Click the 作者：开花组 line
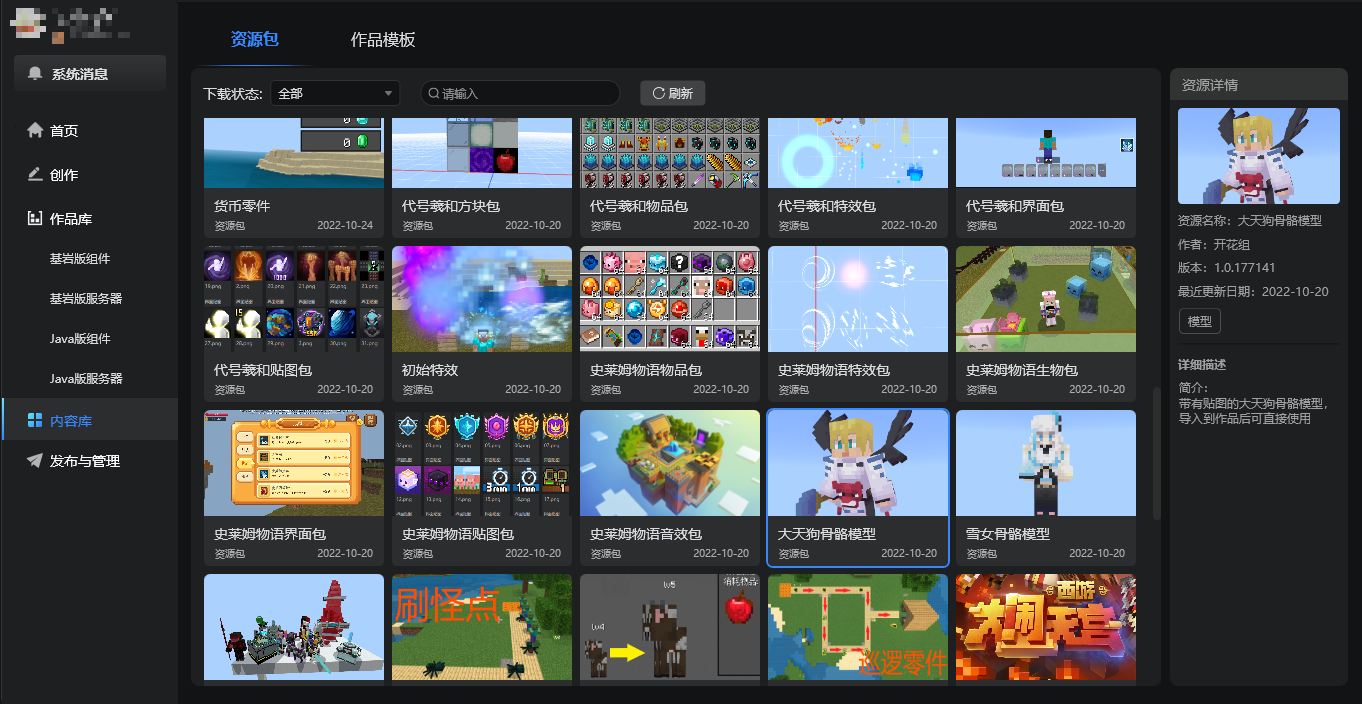The image size is (1362, 704). pos(1214,244)
